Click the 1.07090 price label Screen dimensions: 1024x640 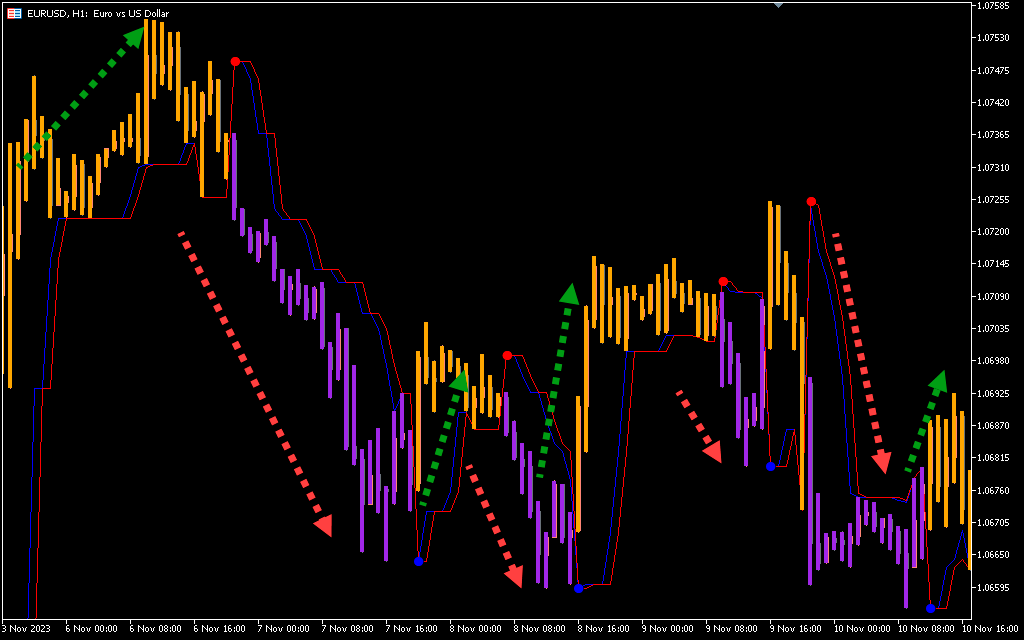pyautogui.click(x=995, y=296)
